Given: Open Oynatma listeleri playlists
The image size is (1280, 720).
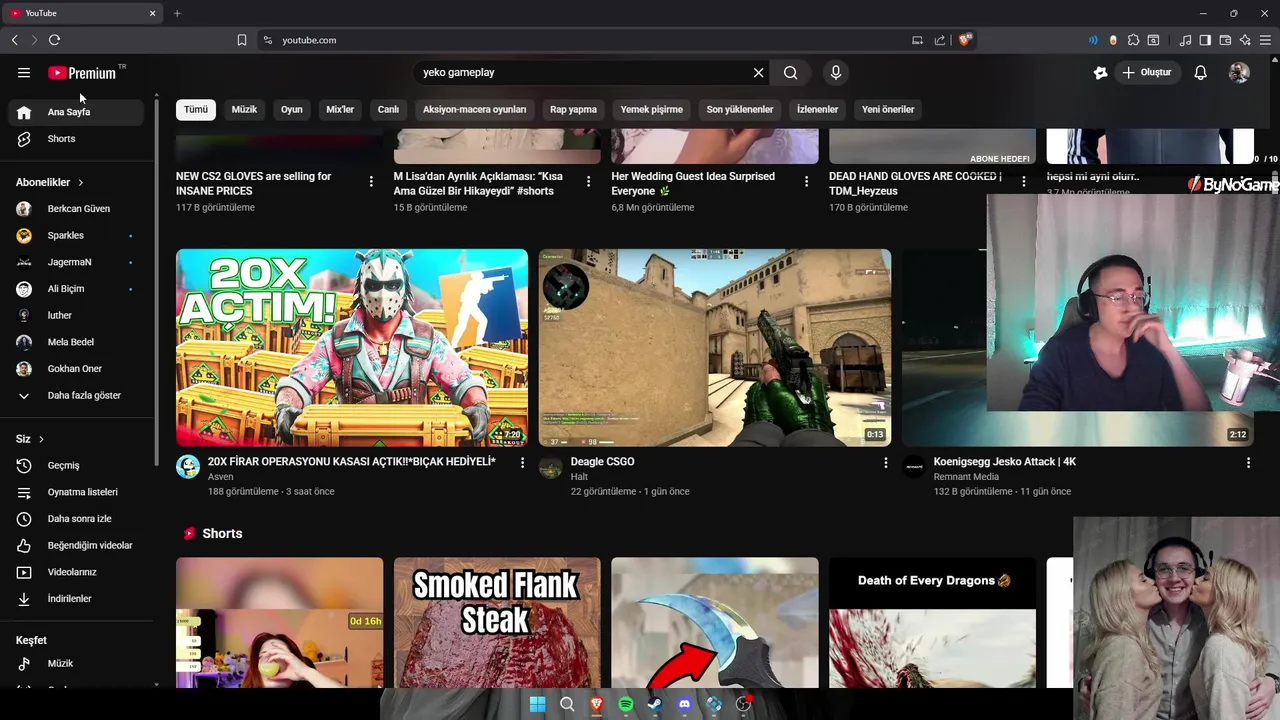Looking at the screenshot, I should [77, 492].
